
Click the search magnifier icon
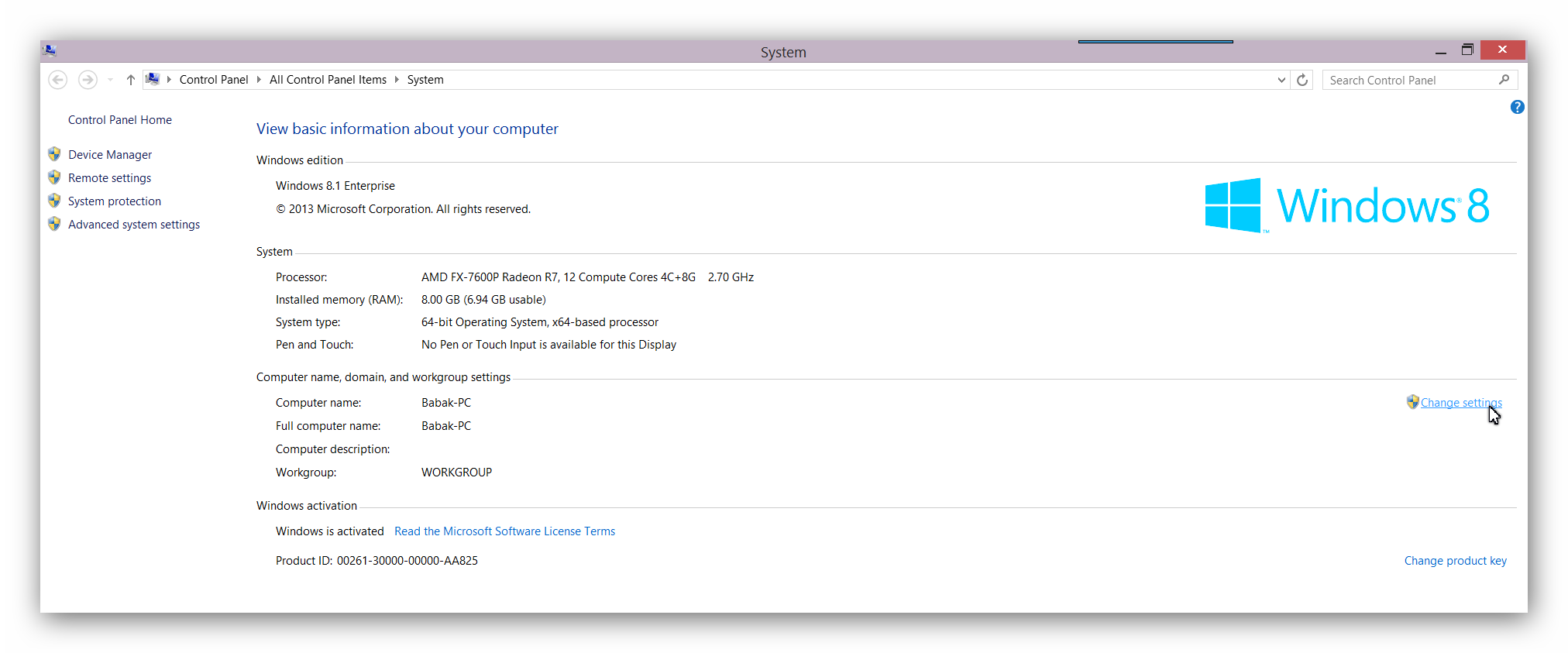(1504, 80)
